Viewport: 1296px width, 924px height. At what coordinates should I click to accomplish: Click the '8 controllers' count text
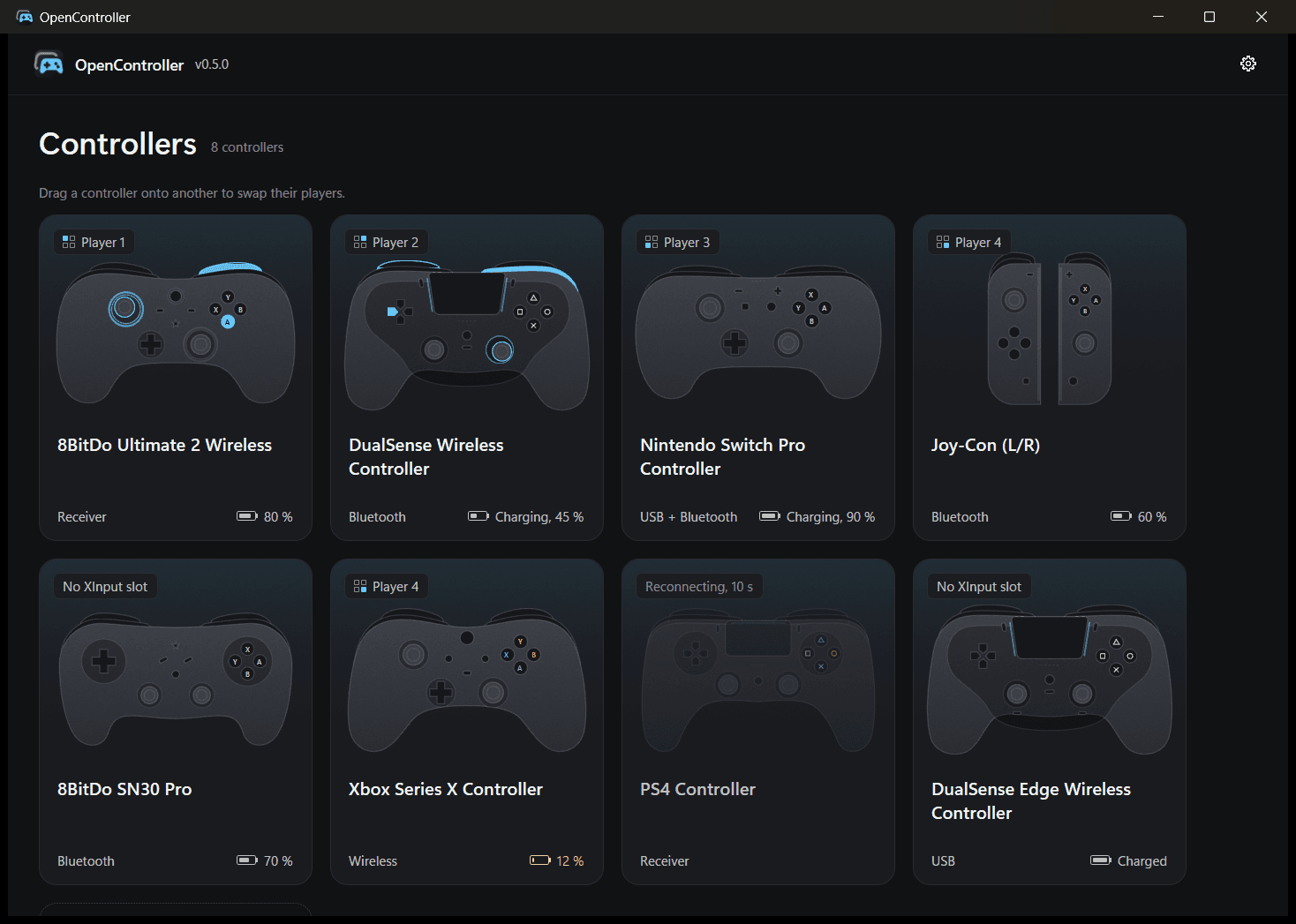pos(247,147)
